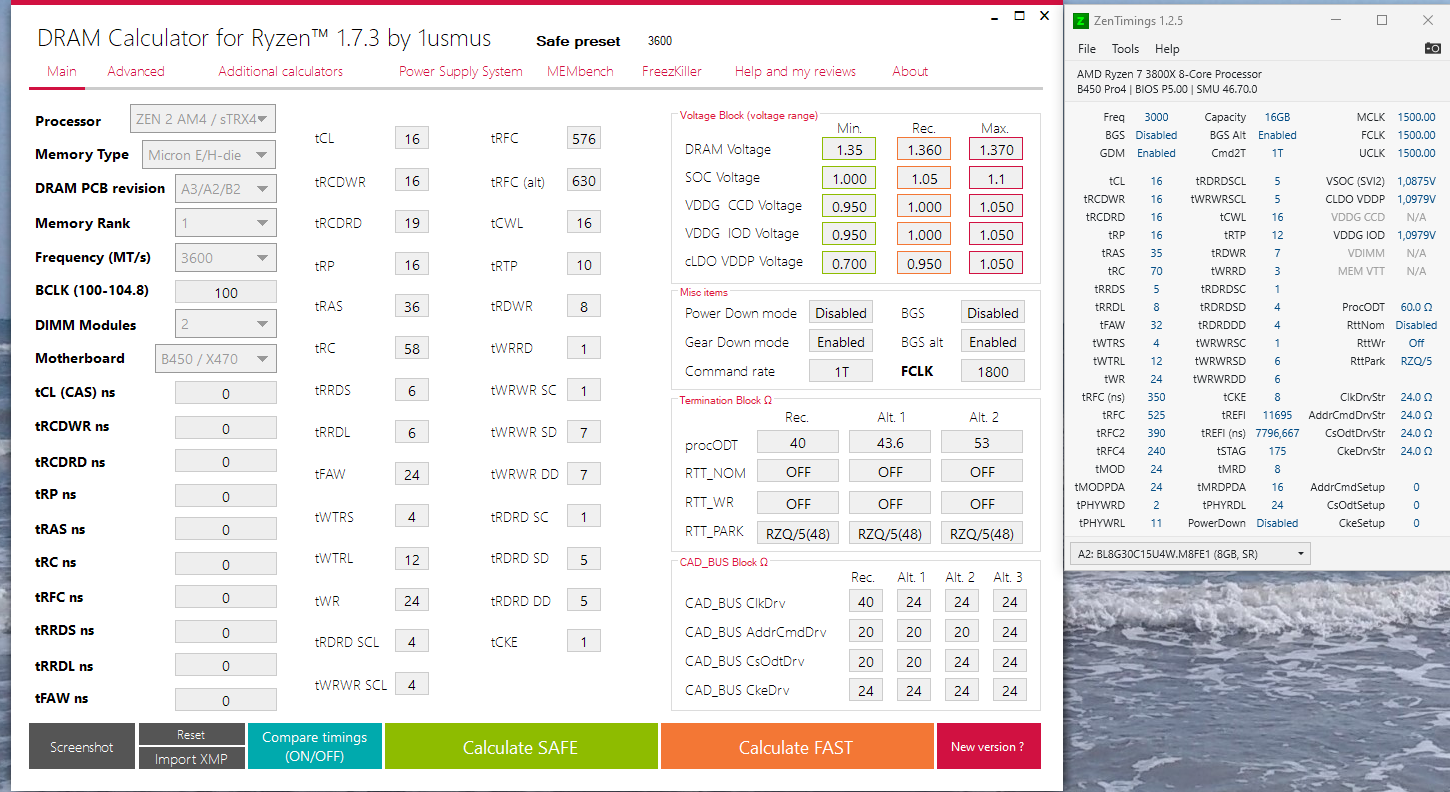Open the Additional calculators tab
The width and height of the screenshot is (1450, 792).
(281, 71)
